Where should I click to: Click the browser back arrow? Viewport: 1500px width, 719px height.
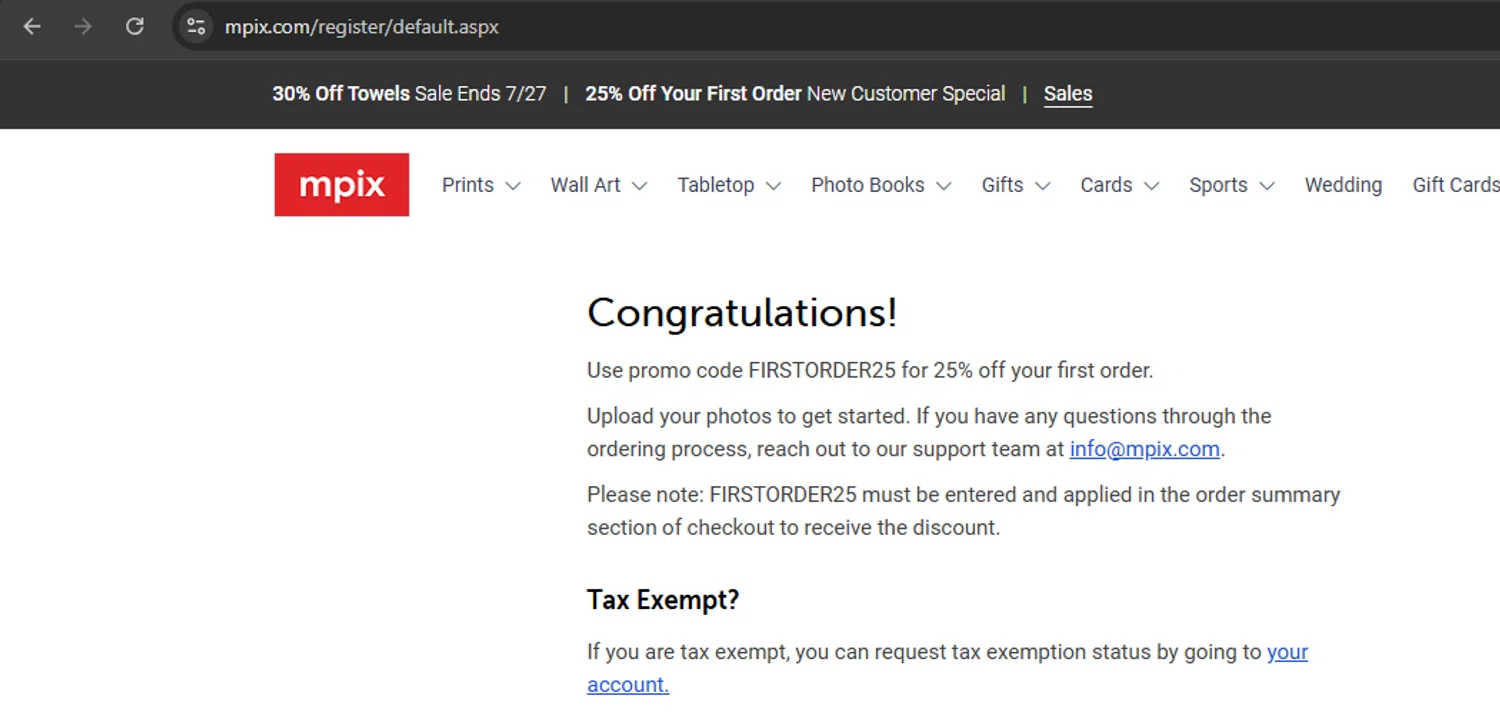coord(32,27)
